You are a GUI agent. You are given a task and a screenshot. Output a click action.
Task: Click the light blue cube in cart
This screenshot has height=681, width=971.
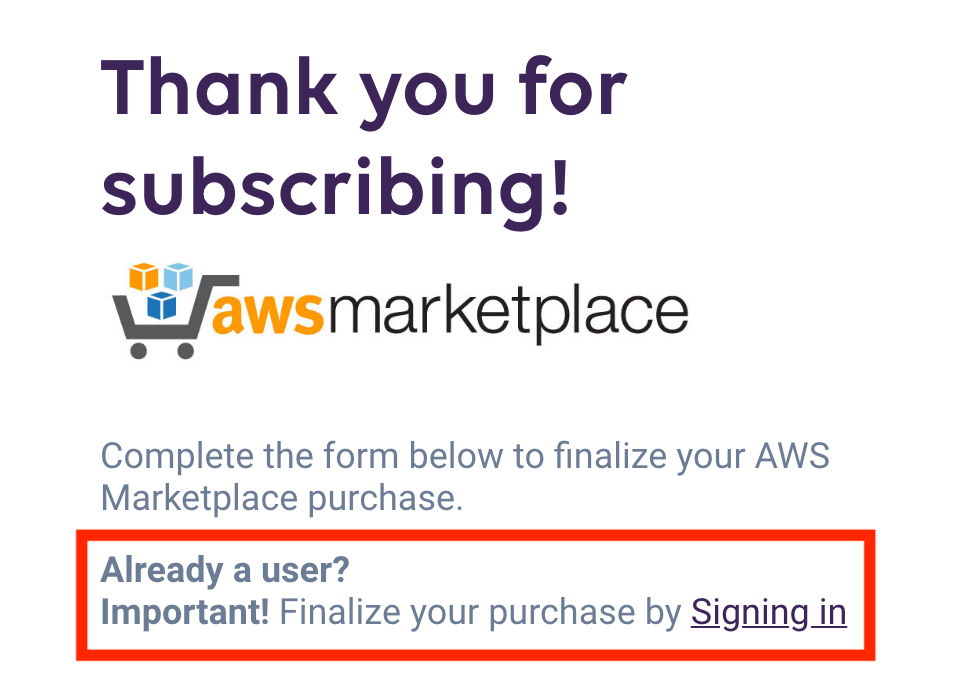[x=178, y=276]
